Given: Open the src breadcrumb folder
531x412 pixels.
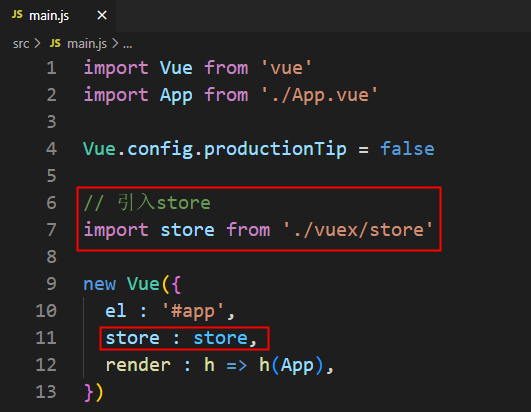Looking at the screenshot, I should pos(21,44).
